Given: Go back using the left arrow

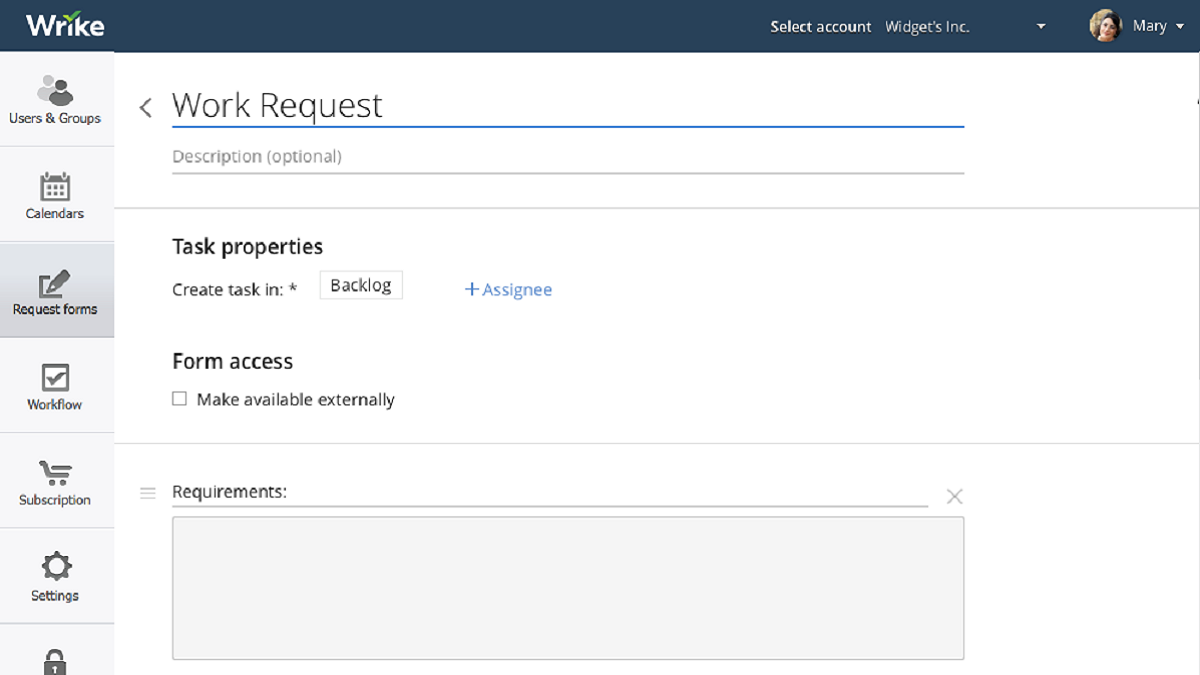Looking at the screenshot, I should [x=146, y=108].
